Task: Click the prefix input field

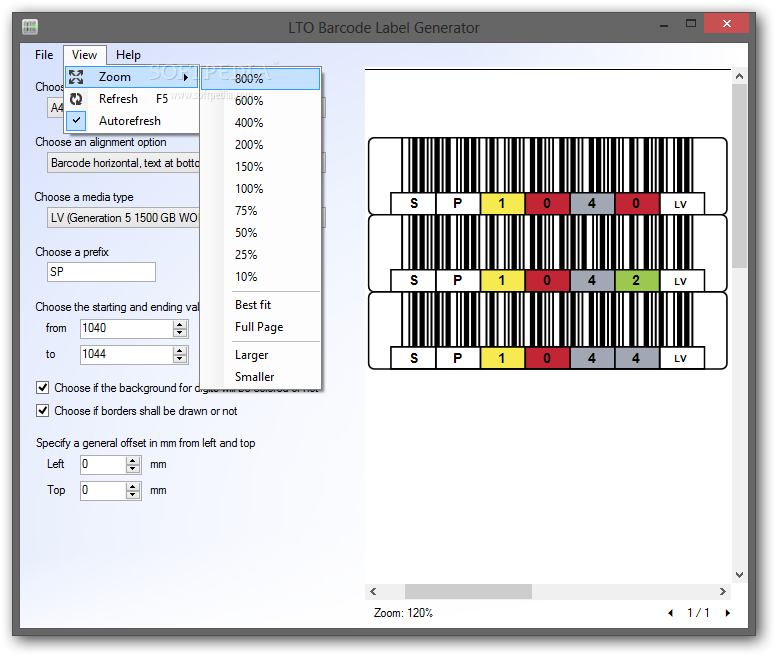Action: point(101,272)
